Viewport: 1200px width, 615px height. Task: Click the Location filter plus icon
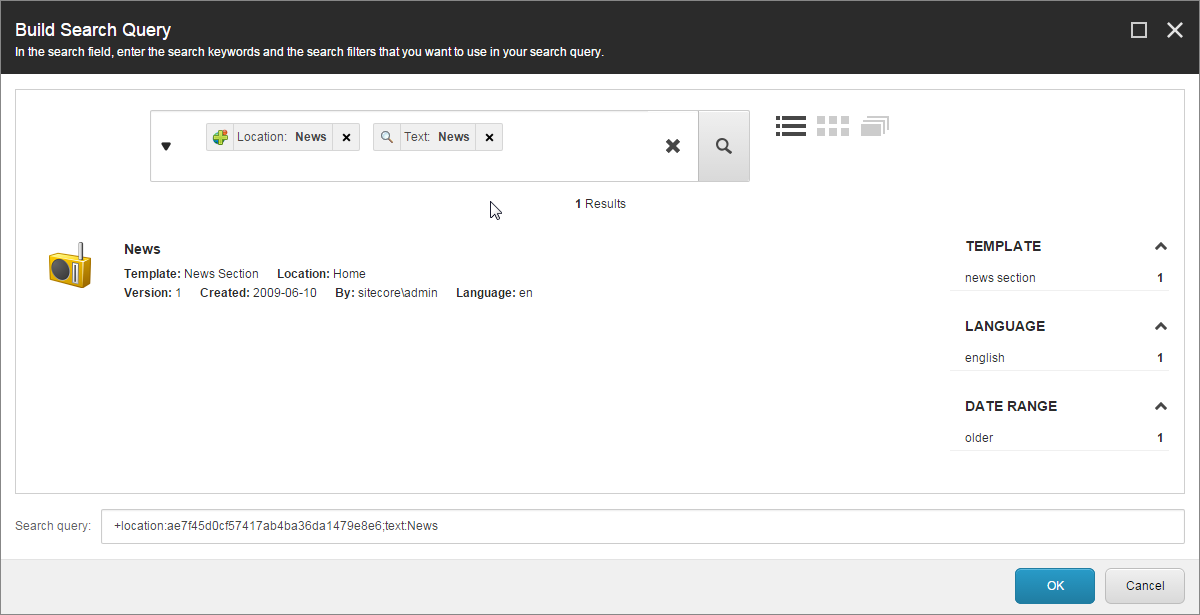(x=220, y=137)
